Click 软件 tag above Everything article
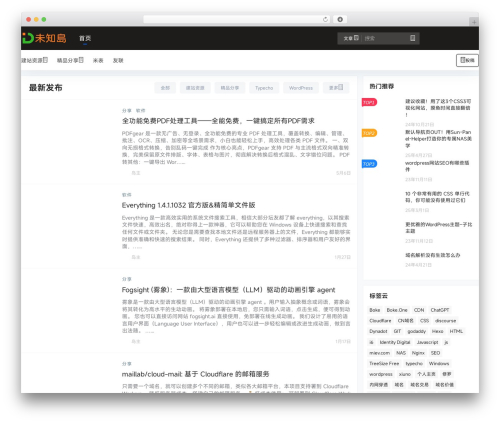The width and height of the screenshot is (500, 423). [127, 195]
